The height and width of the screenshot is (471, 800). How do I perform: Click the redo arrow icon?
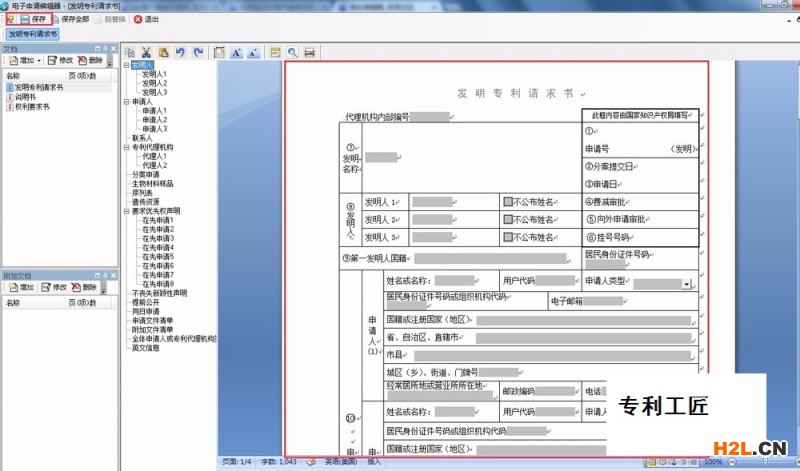tap(197, 52)
